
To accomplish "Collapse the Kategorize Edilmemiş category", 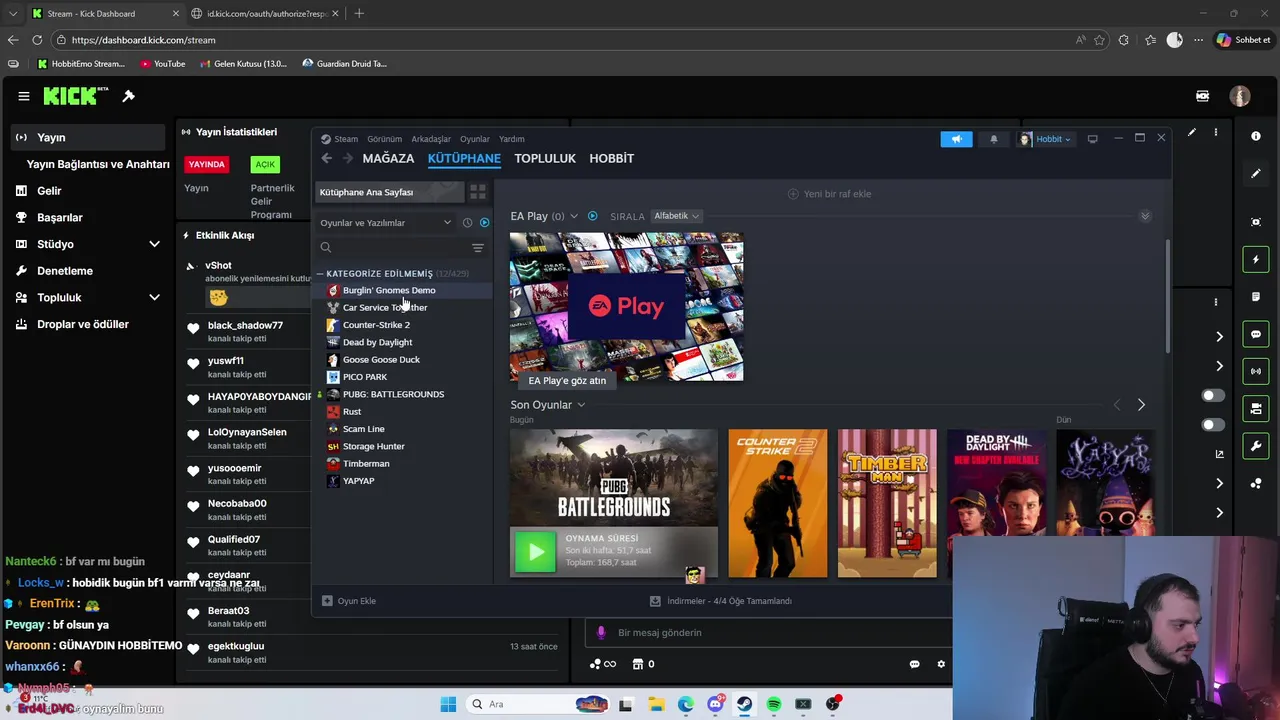I will 321,273.
